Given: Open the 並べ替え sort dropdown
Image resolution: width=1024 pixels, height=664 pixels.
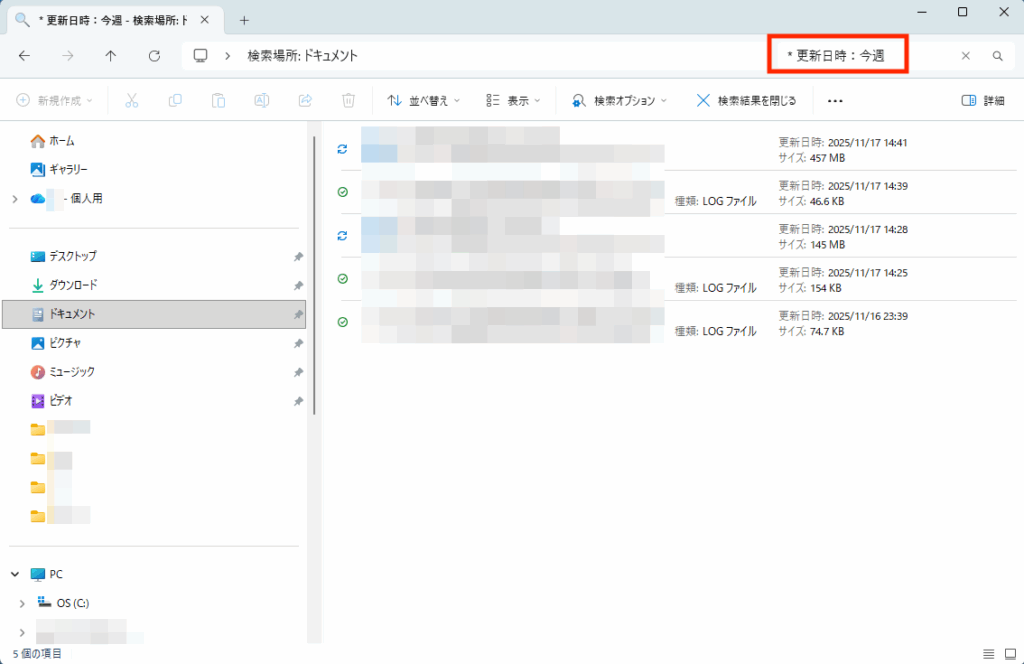Looking at the screenshot, I should [x=423, y=100].
